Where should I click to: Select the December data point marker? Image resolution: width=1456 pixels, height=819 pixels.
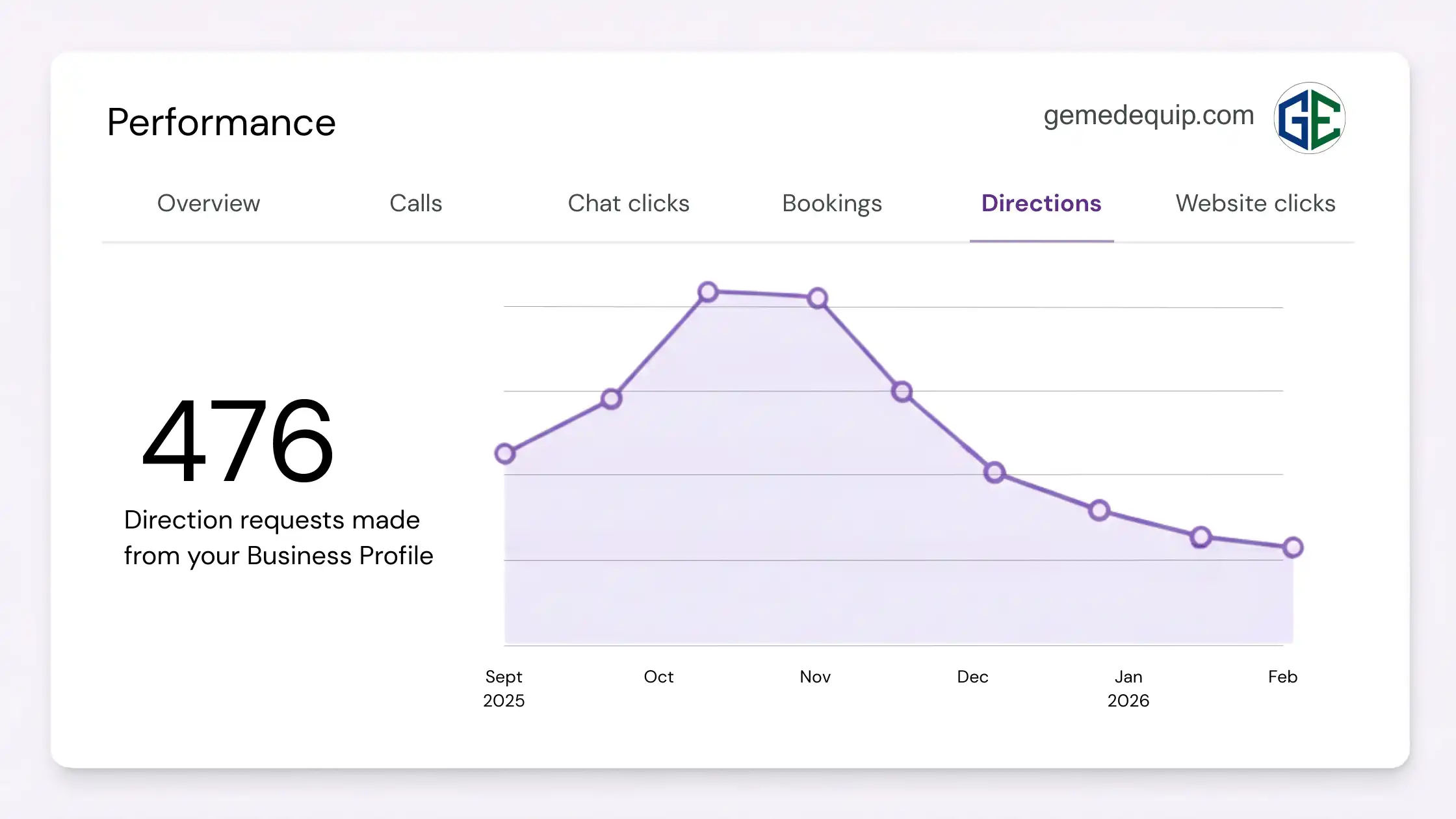[x=994, y=473]
